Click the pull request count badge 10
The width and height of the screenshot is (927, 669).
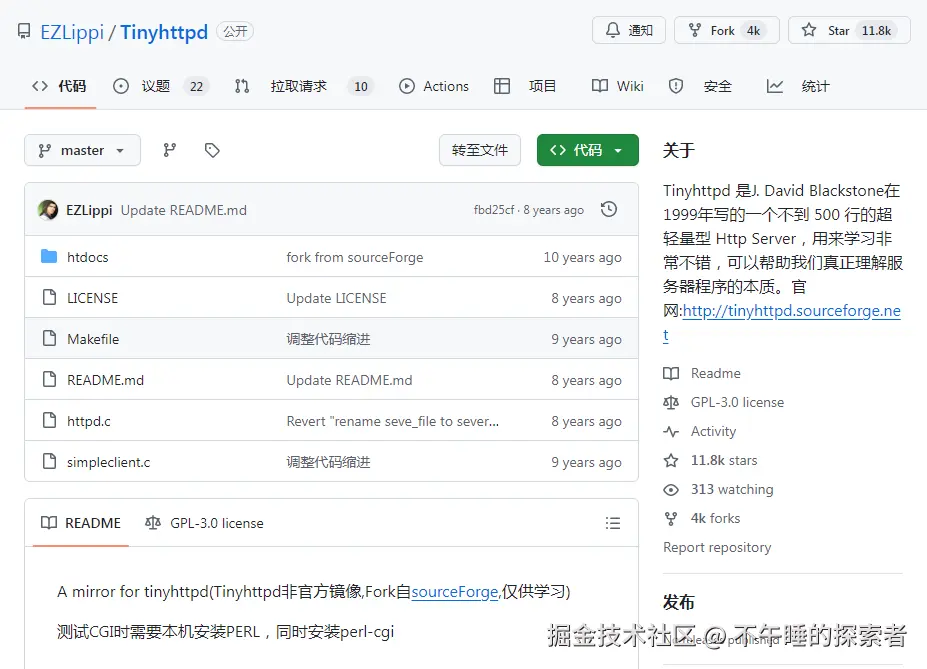point(361,86)
